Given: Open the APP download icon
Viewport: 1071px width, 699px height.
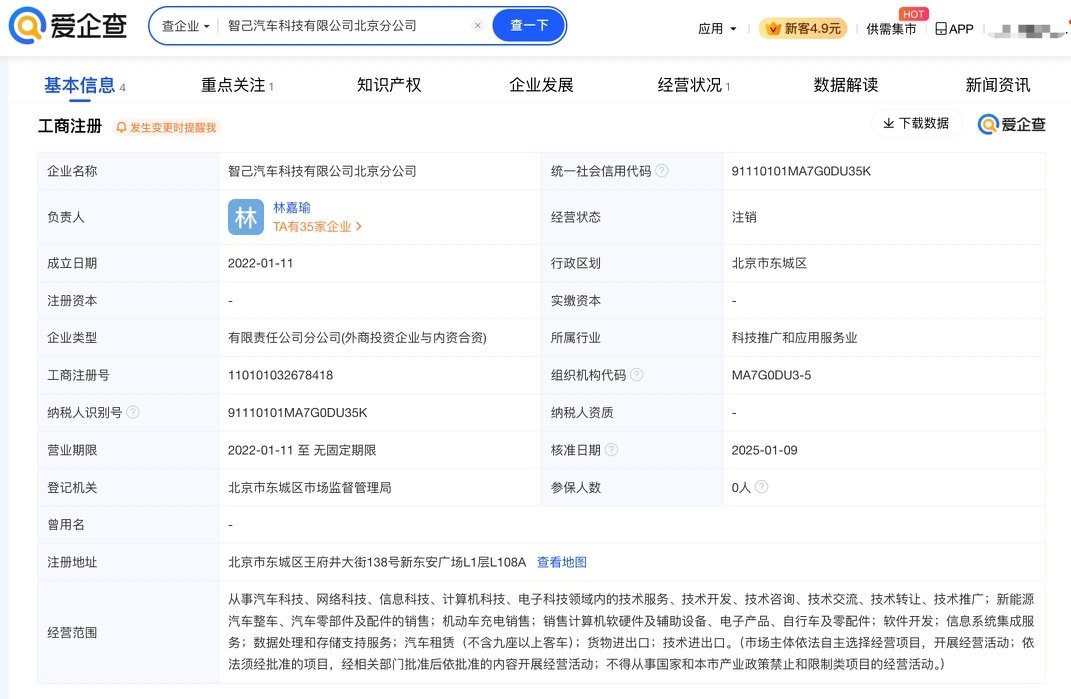Looking at the screenshot, I should [x=953, y=29].
